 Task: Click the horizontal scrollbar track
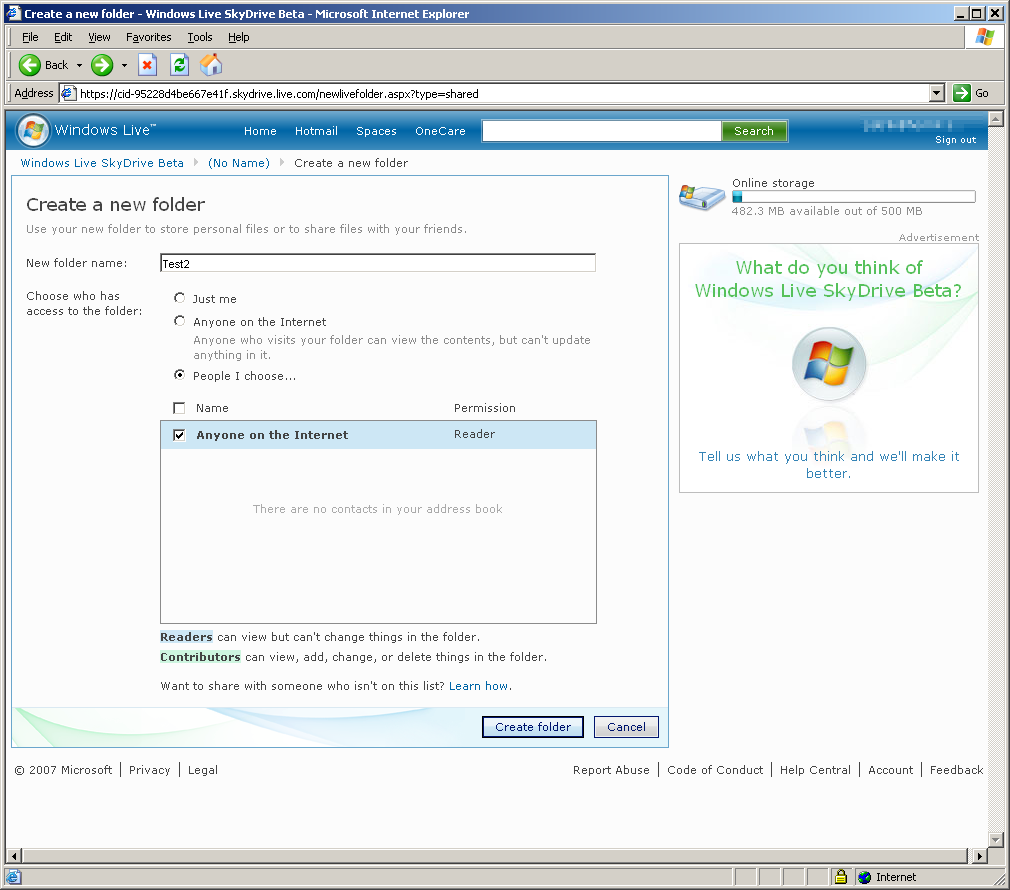click(495, 856)
